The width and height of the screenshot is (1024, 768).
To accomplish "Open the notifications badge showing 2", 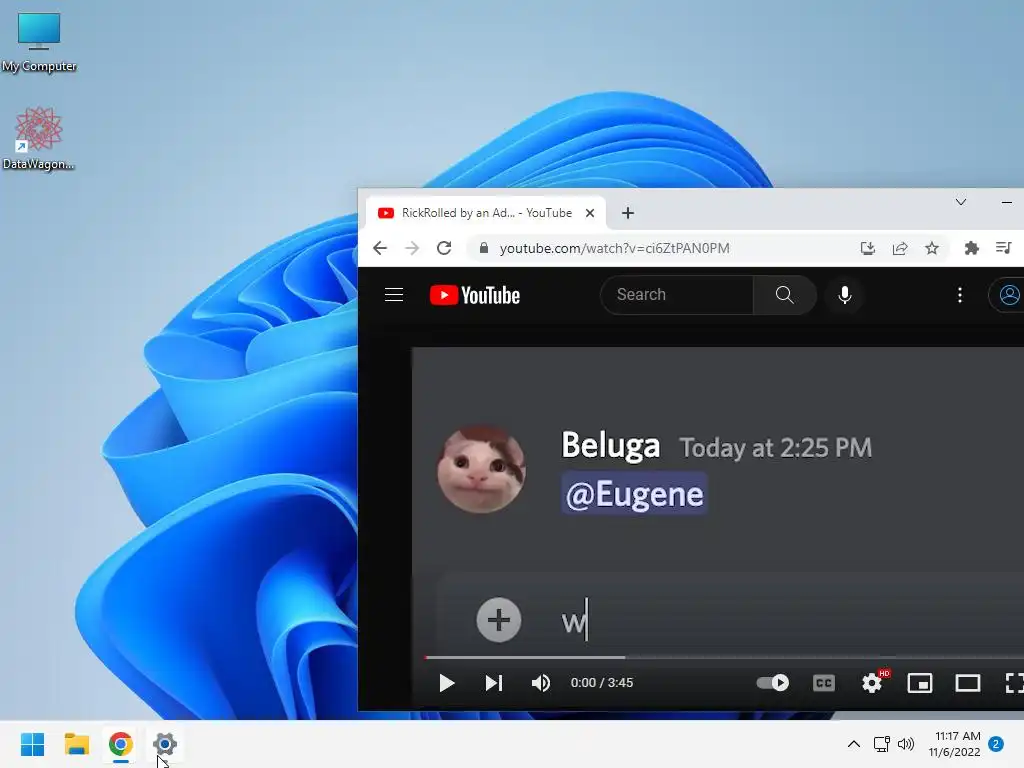I will pos(996,744).
